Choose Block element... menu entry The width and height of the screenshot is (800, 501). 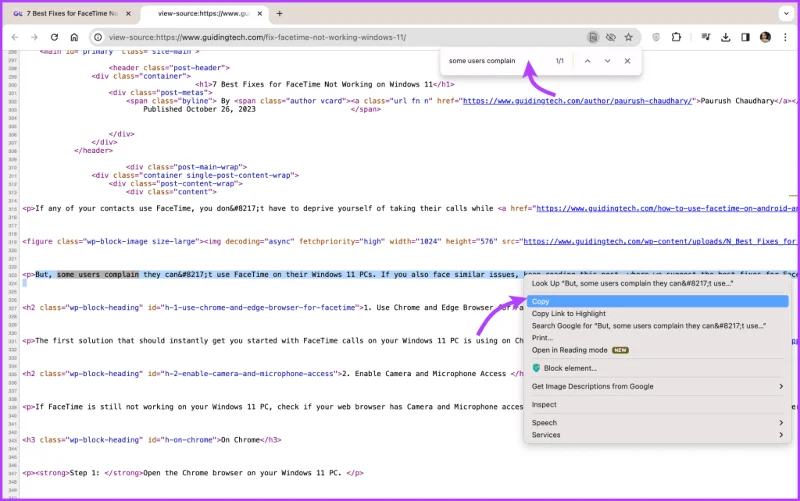(657, 368)
